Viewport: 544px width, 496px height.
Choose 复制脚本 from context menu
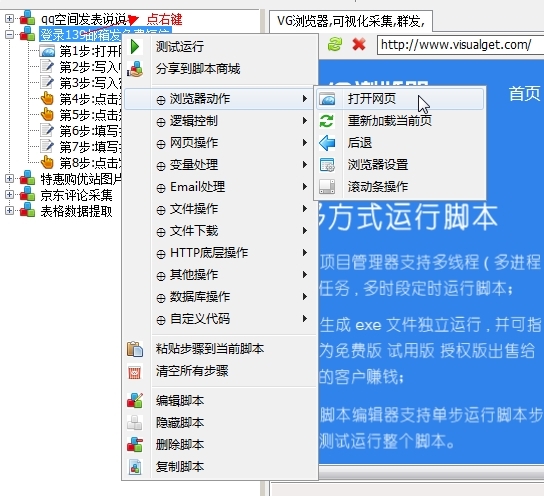pyautogui.click(x=220, y=467)
